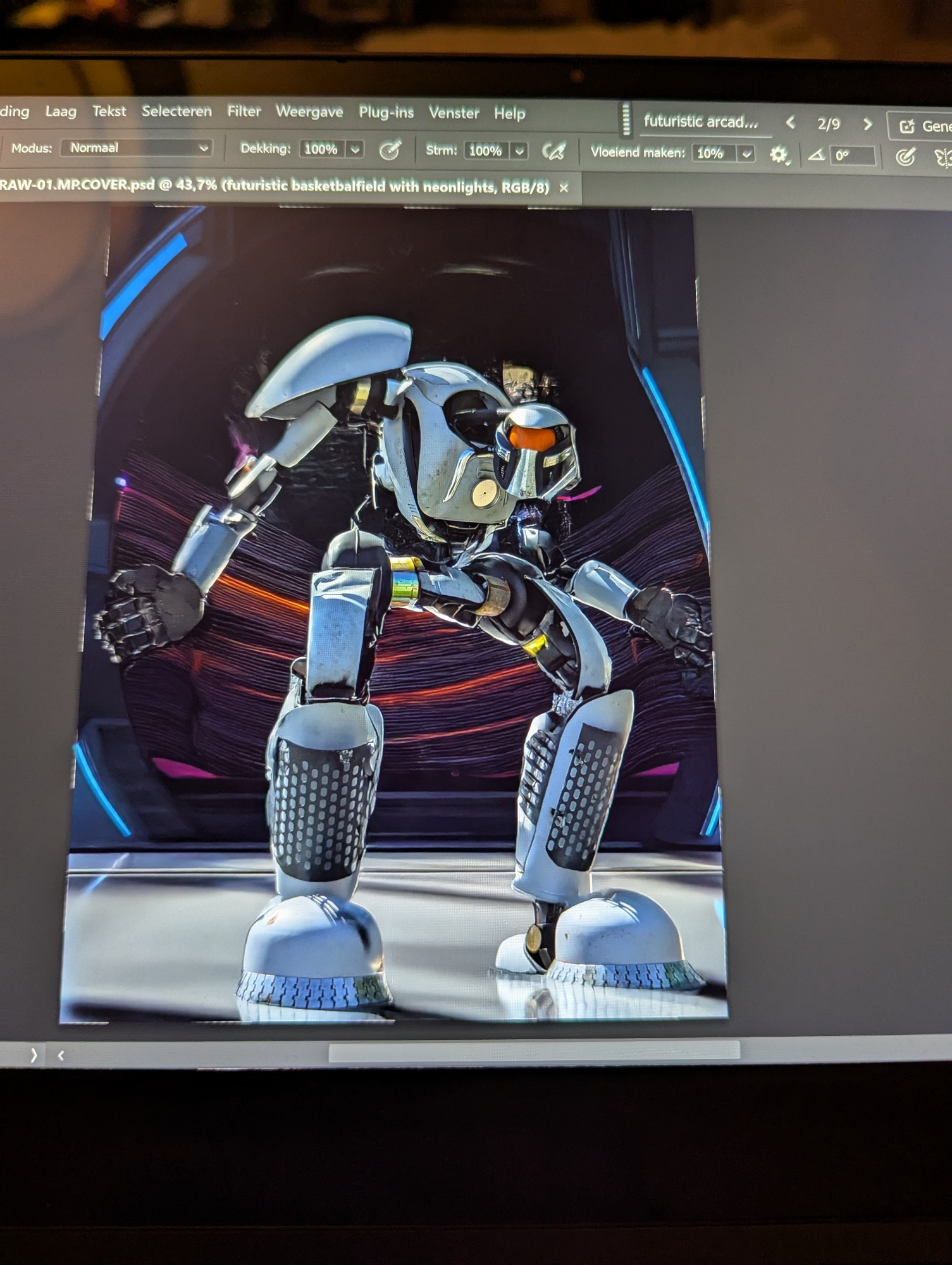Image resolution: width=952 pixels, height=1265 pixels.
Task: Open the Weergave menu
Action: (309, 112)
